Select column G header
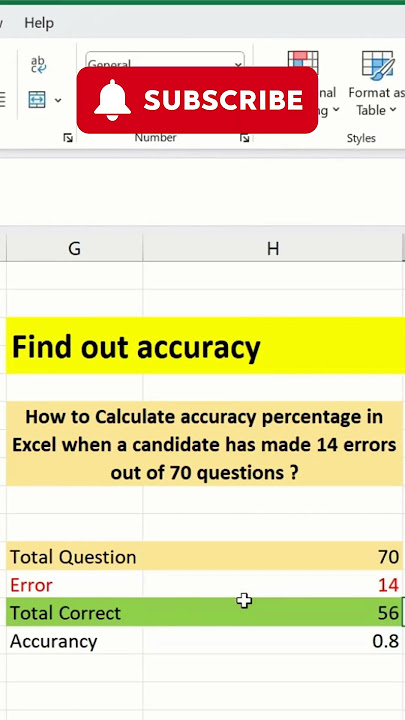 [x=74, y=248]
